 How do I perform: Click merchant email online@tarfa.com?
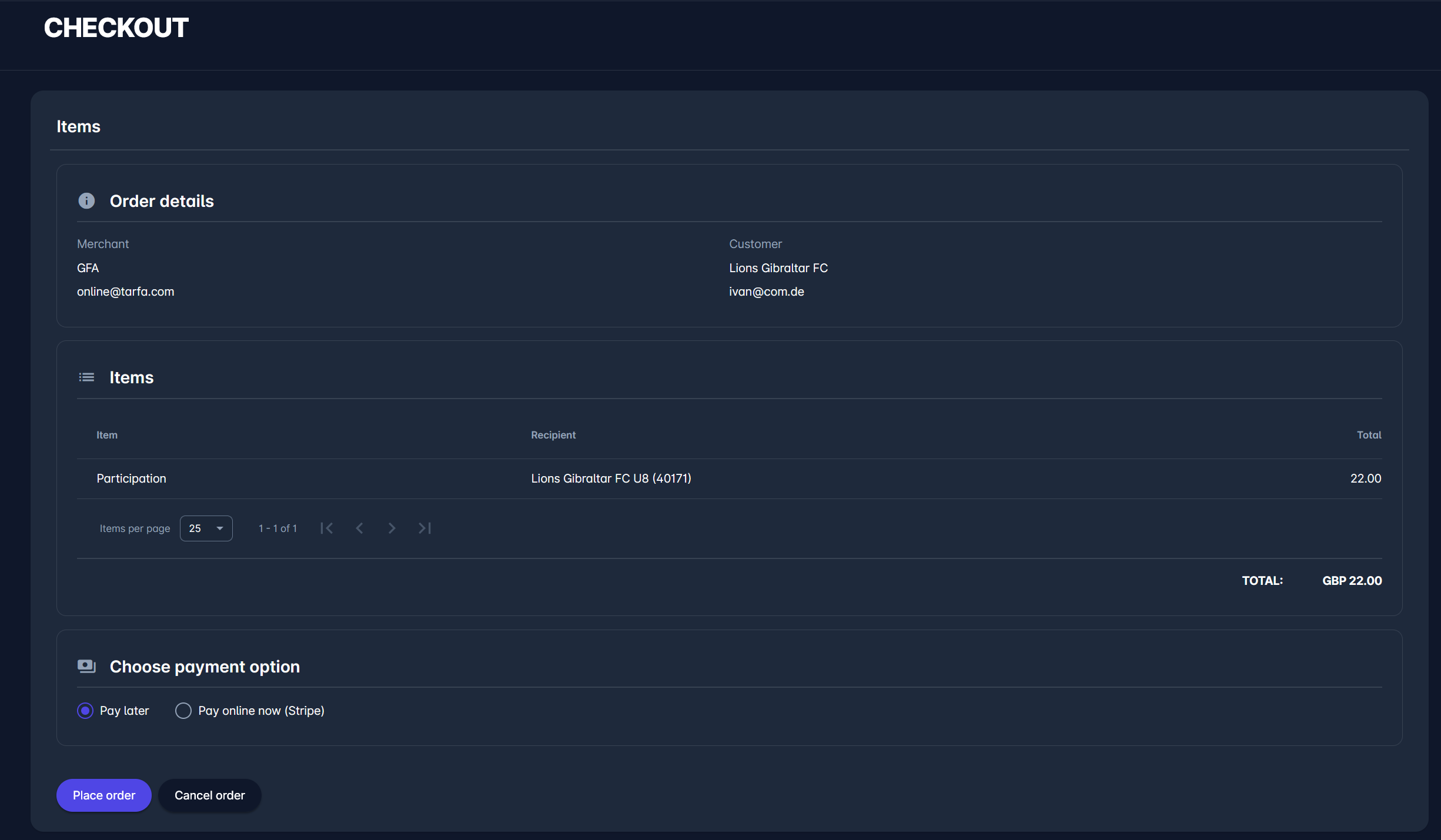125,292
